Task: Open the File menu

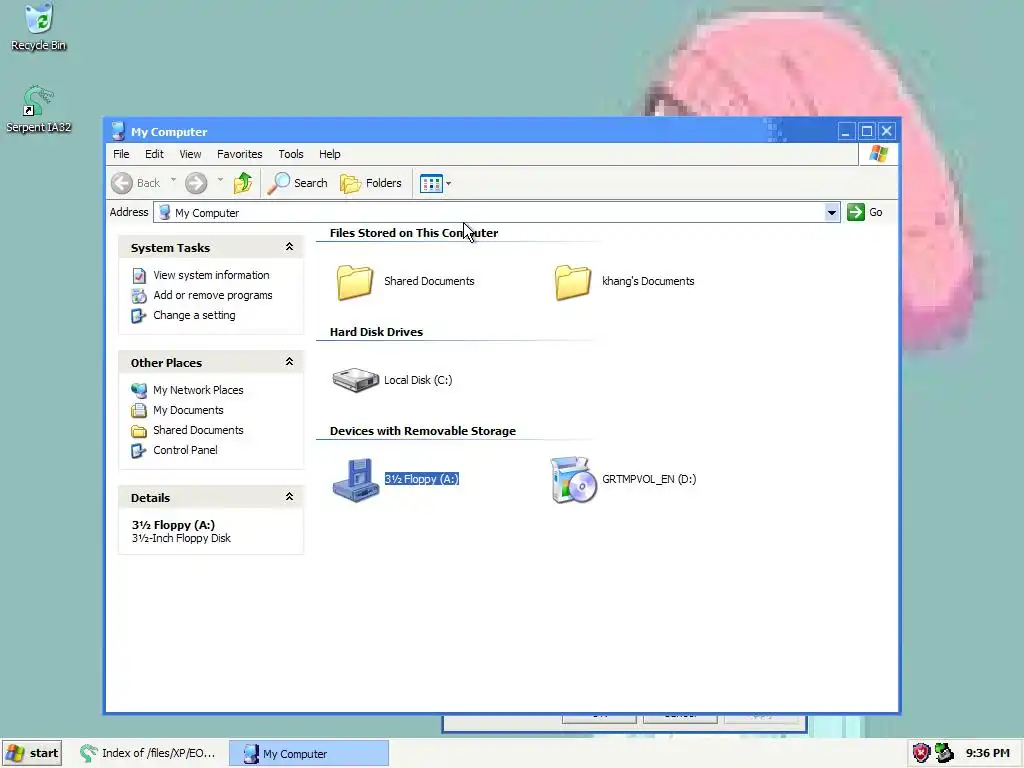Action: (x=121, y=154)
